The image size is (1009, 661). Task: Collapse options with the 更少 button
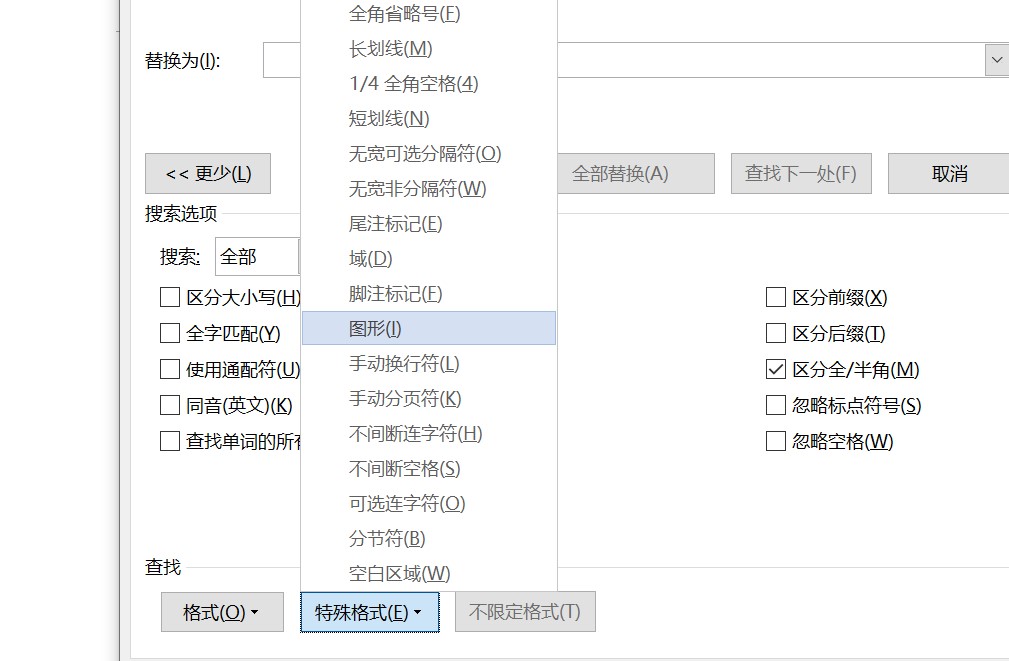pos(208,174)
